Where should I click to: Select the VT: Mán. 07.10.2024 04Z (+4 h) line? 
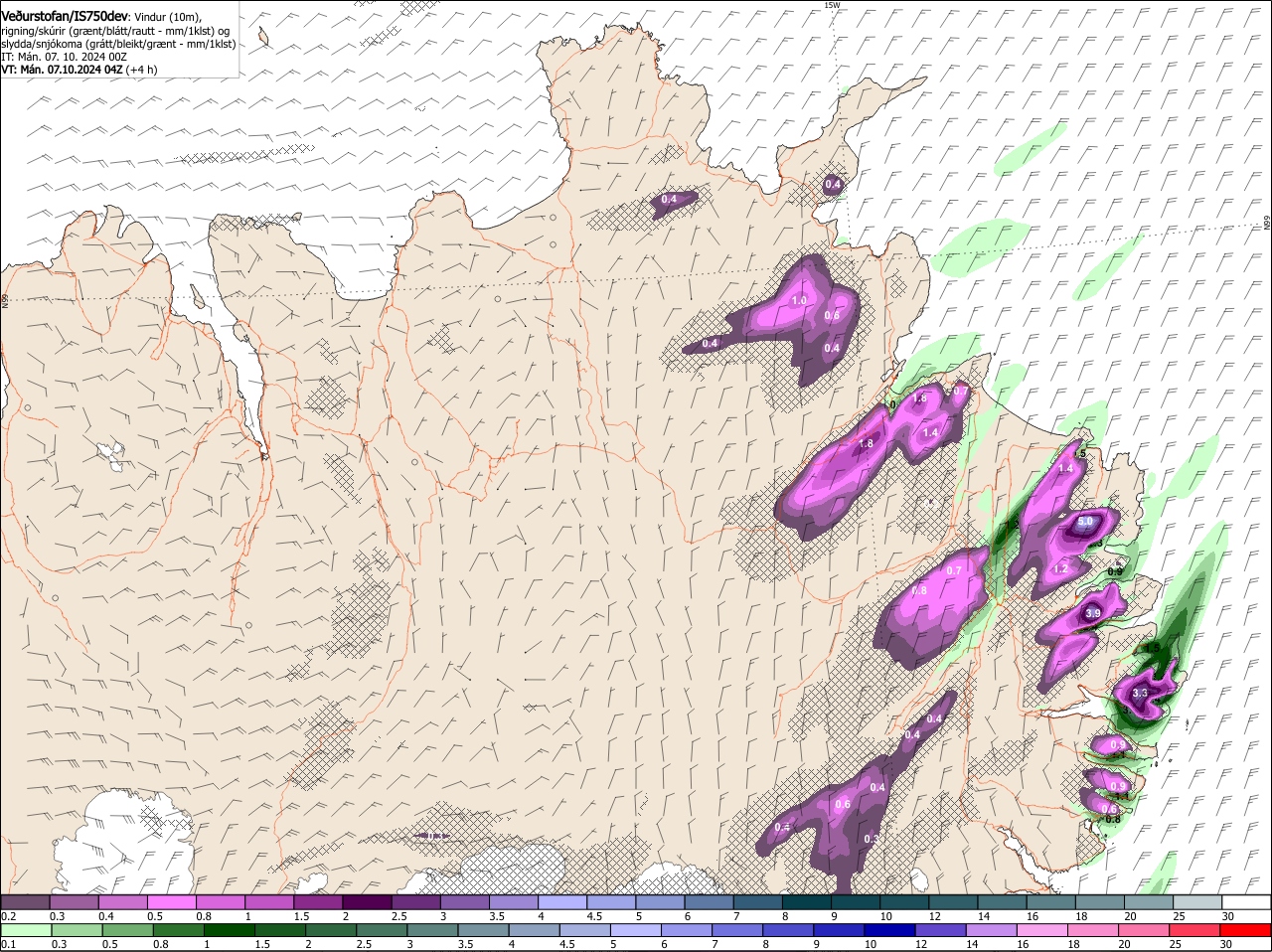point(79,70)
